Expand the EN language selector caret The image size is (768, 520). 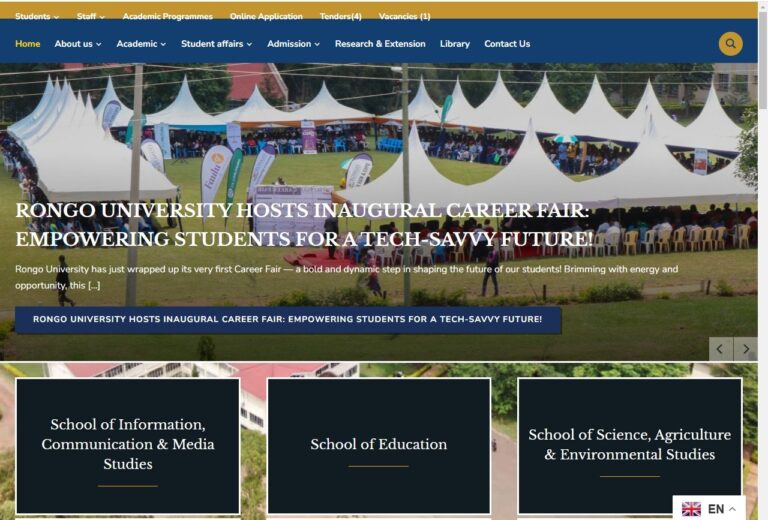pyautogui.click(x=732, y=509)
